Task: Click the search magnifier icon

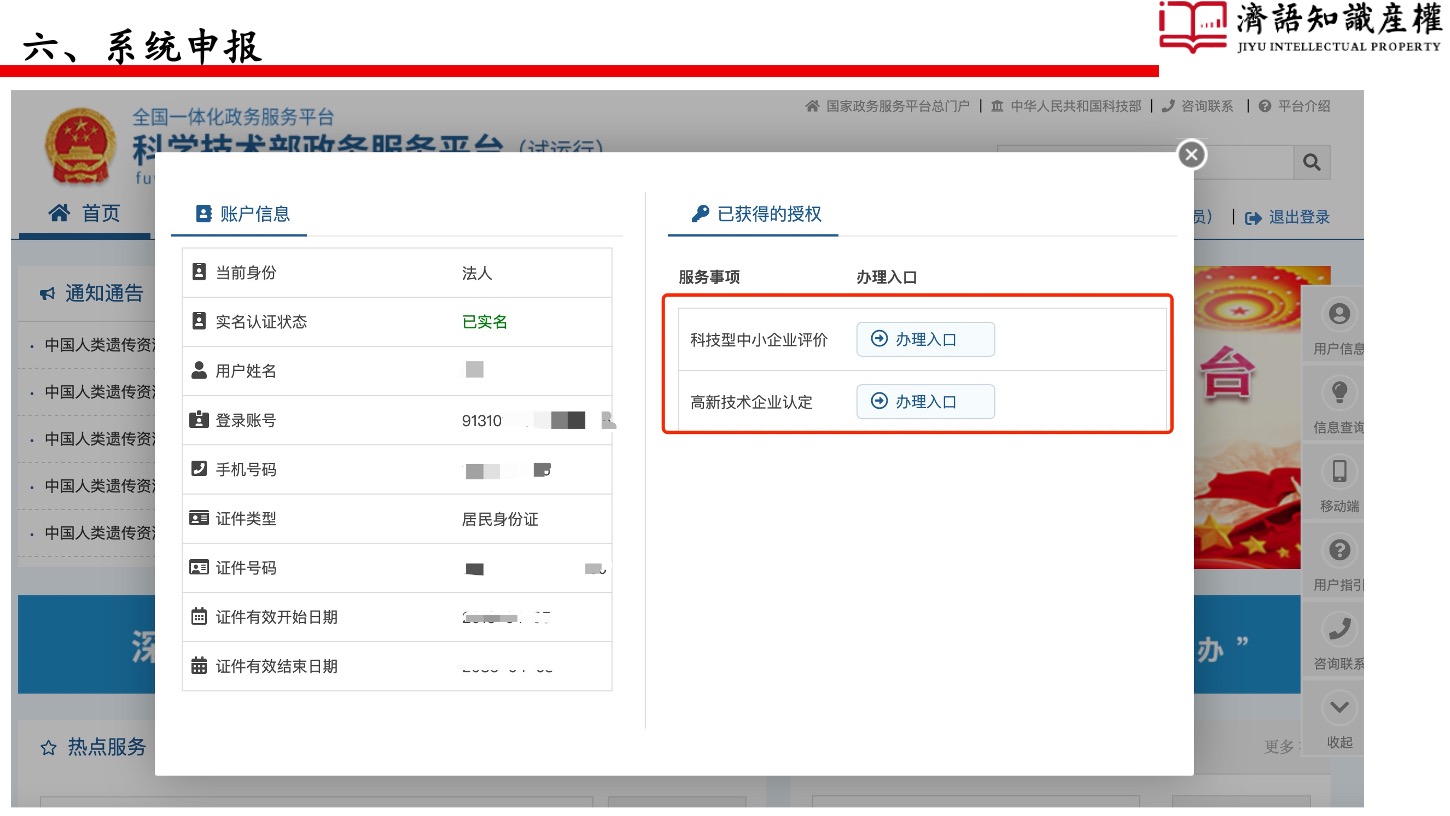Action: [1312, 162]
